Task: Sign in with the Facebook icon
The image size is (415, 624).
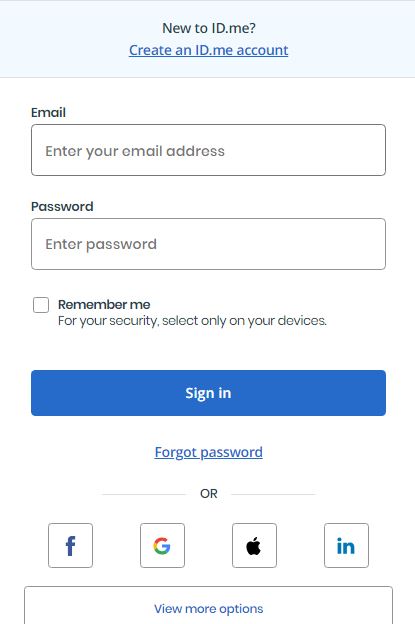Action: pos(70,545)
